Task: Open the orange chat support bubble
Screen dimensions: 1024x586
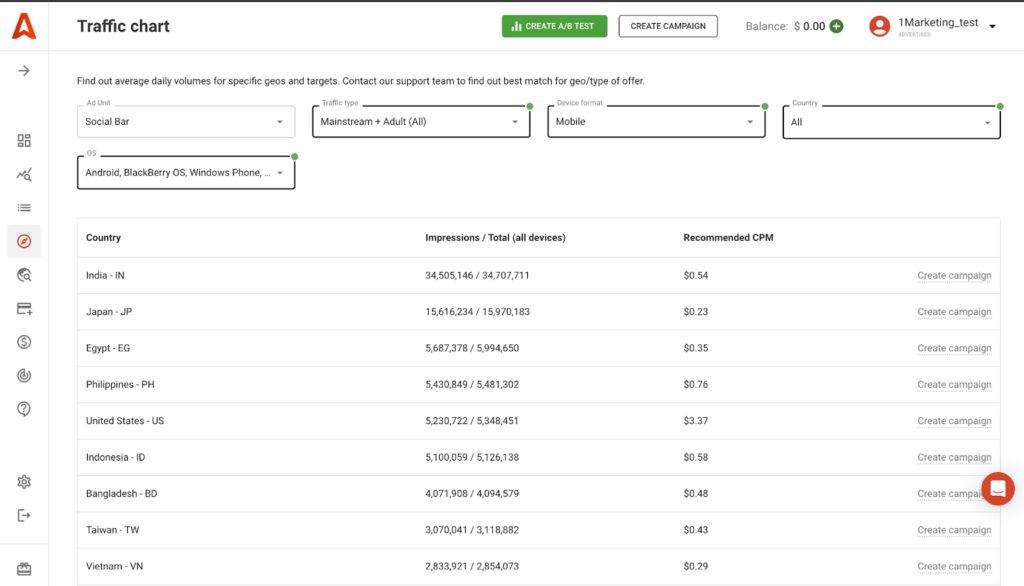Action: pos(997,488)
